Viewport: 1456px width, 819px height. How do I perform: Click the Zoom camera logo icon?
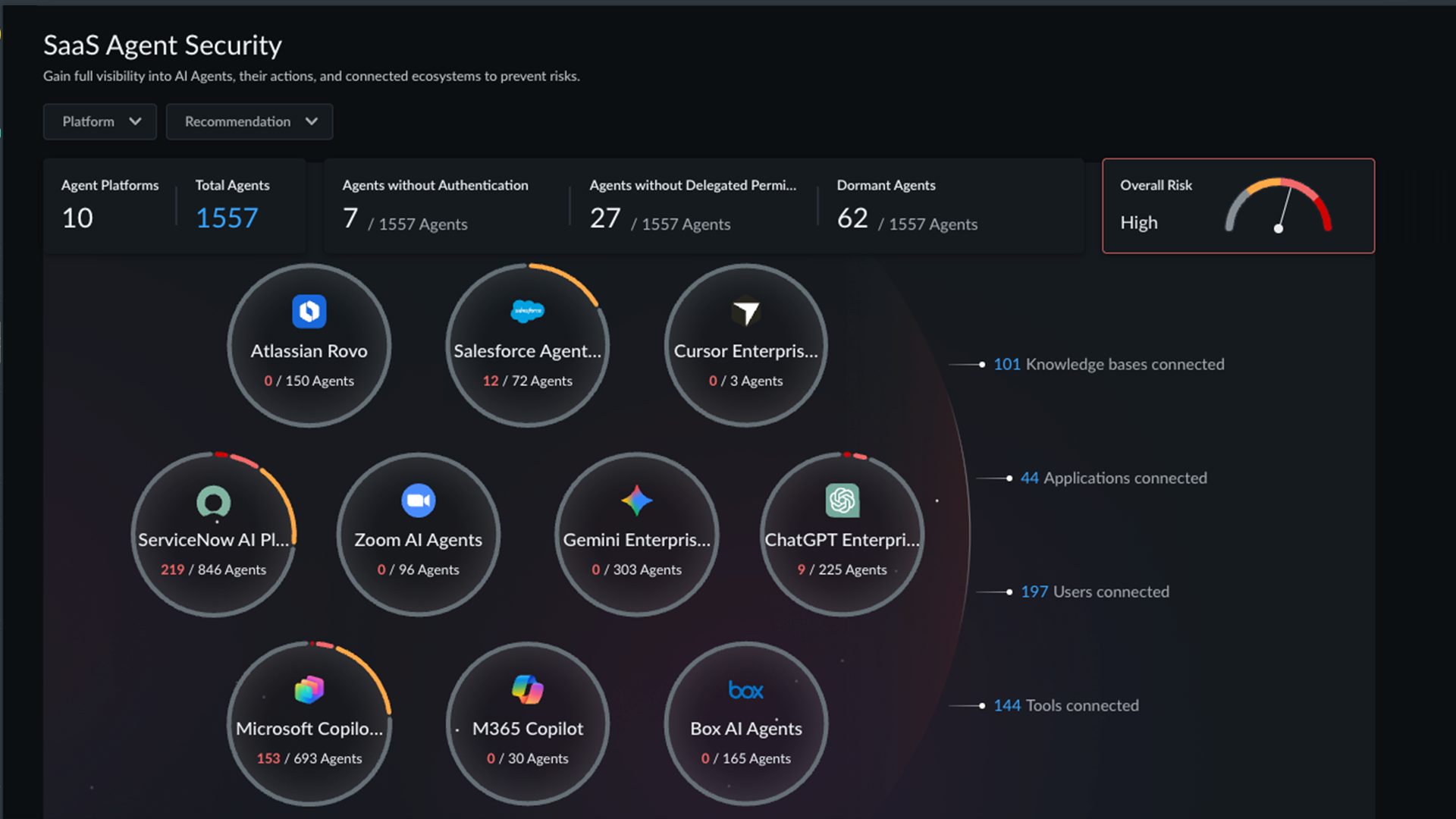click(x=419, y=500)
